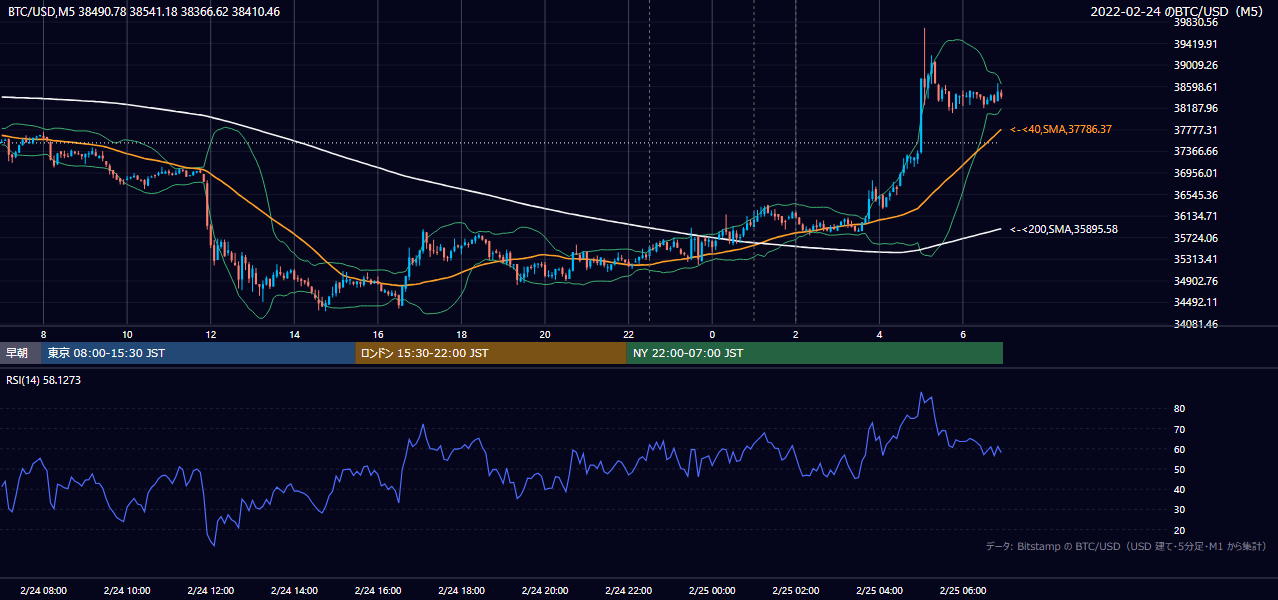Click hour label 12 under price chart
This screenshot has height=600, width=1278.
click(x=210, y=334)
